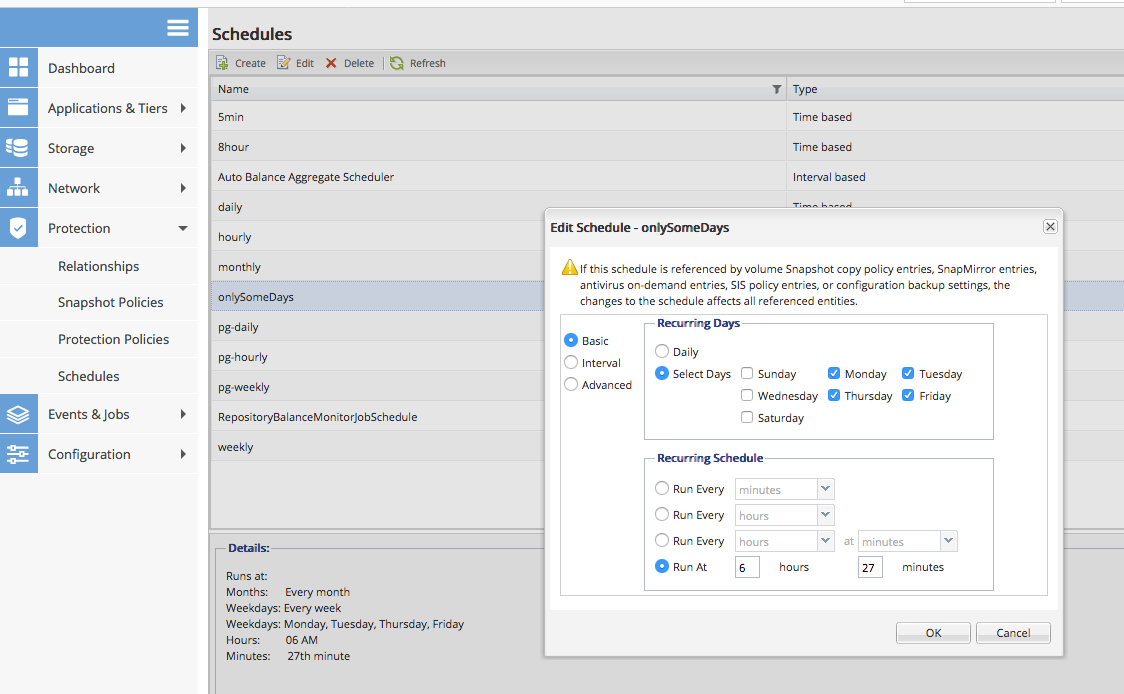
Task: Click the Configuration sliders icon
Action: tap(18, 454)
